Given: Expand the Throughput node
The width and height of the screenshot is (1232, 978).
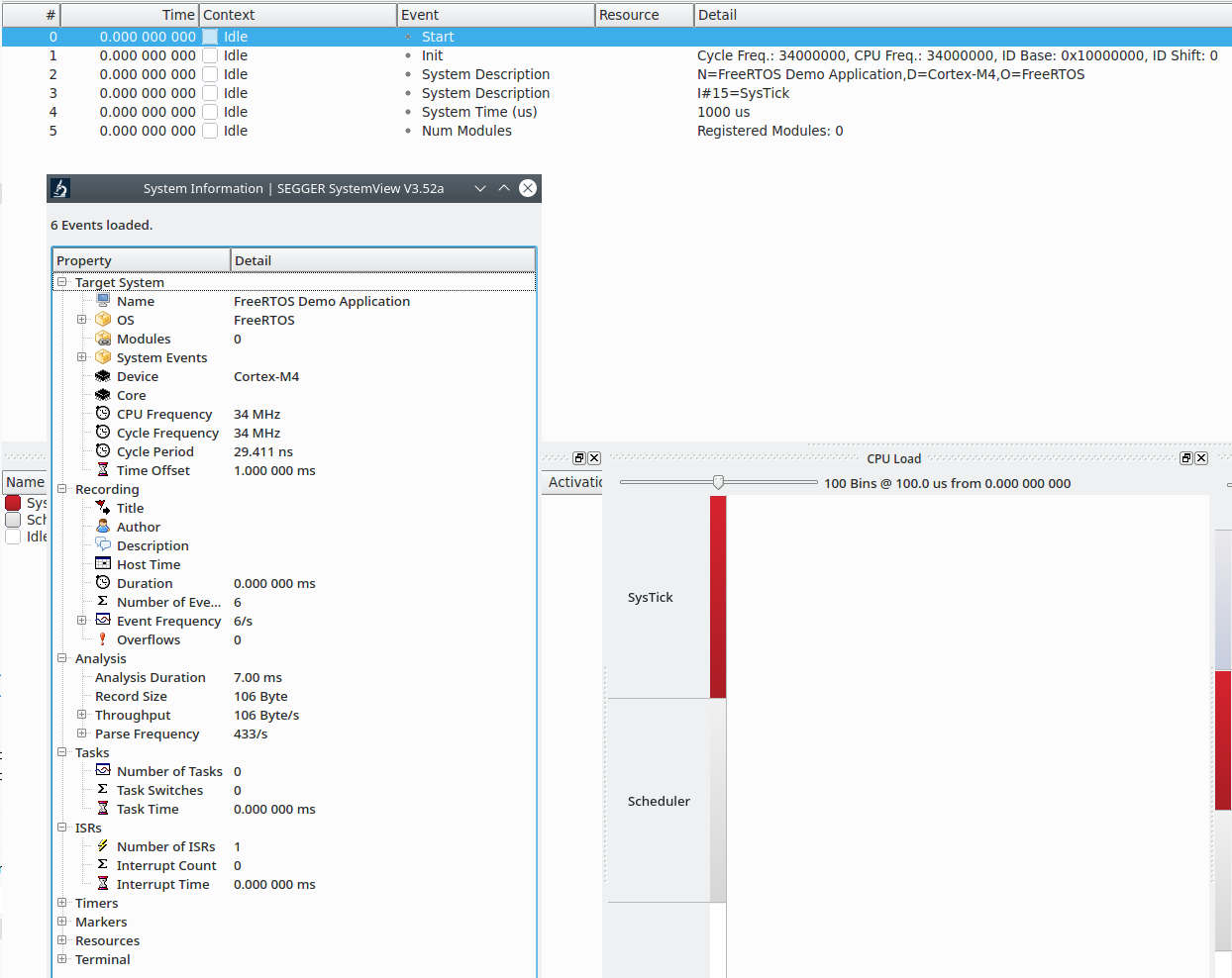Looking at the screenshot, I should pyautogui.click(x=82, y=715).
